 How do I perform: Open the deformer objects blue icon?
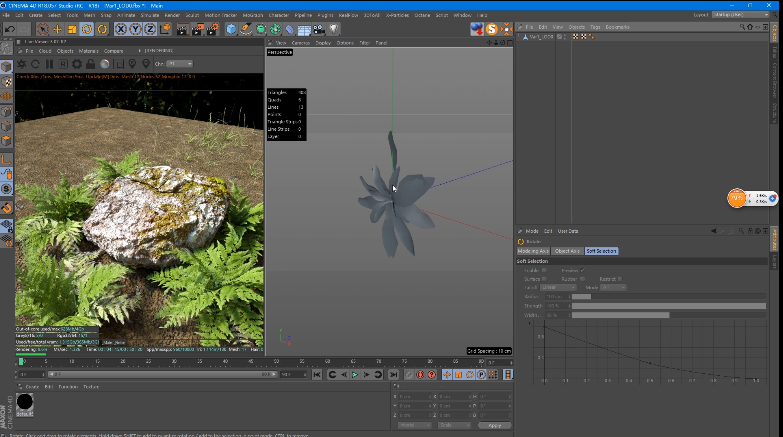[x=290, y=29]
